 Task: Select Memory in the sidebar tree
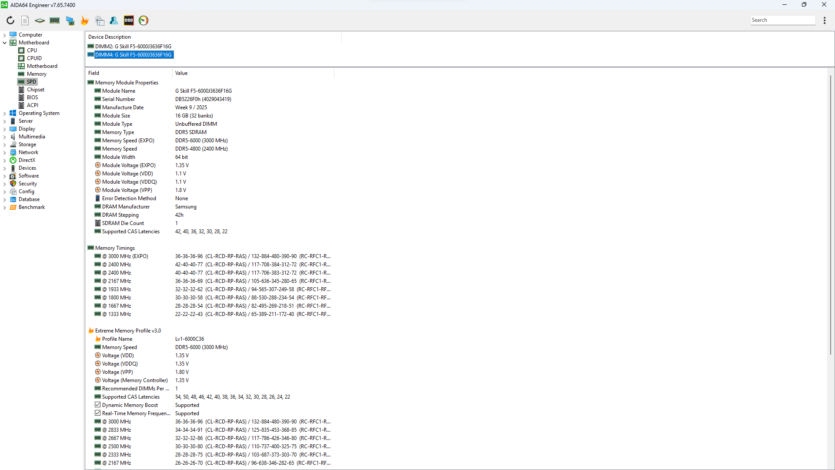(36, 74)
